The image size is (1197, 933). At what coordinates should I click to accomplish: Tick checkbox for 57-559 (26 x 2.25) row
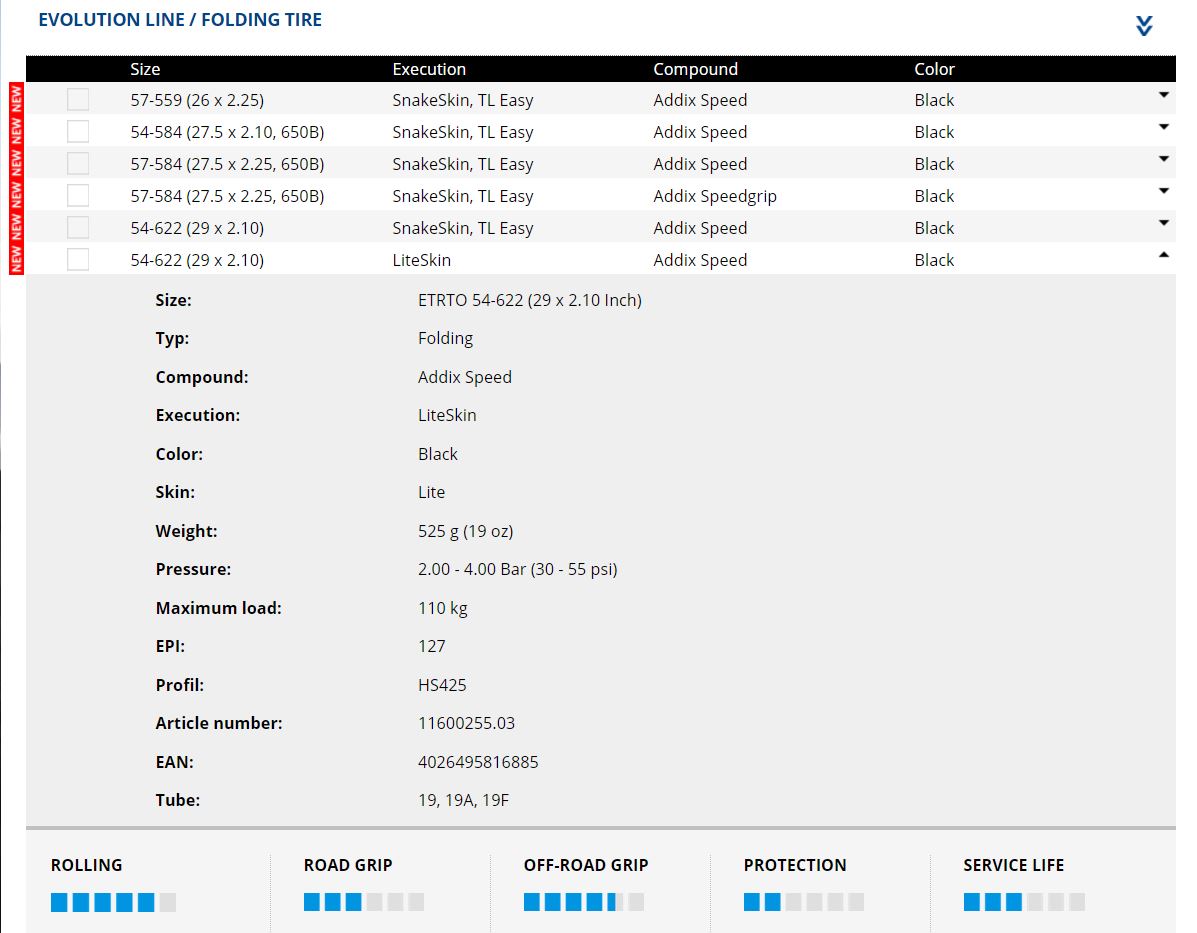[78, 99]
